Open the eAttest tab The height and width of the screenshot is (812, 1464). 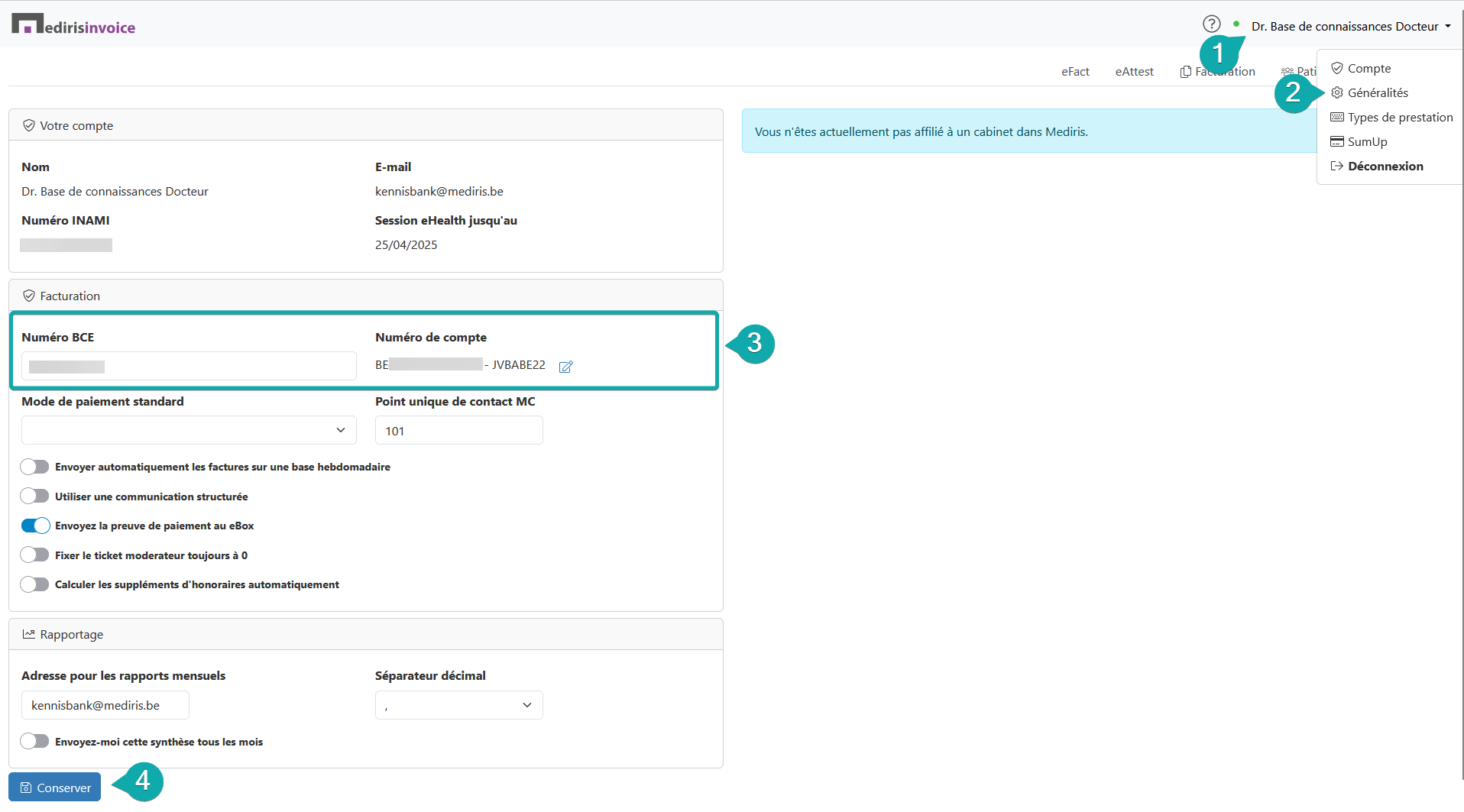coord(1135,72)
